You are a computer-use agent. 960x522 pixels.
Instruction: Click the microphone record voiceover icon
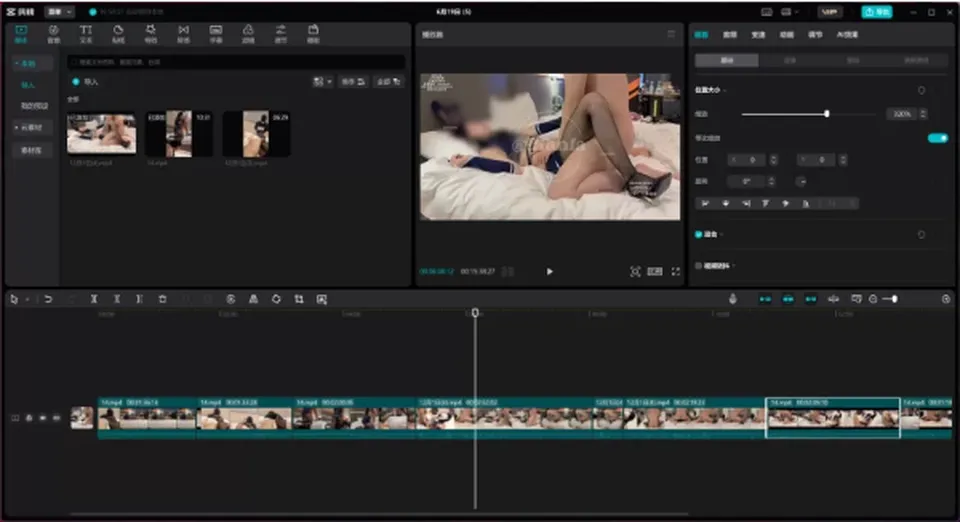732,299
